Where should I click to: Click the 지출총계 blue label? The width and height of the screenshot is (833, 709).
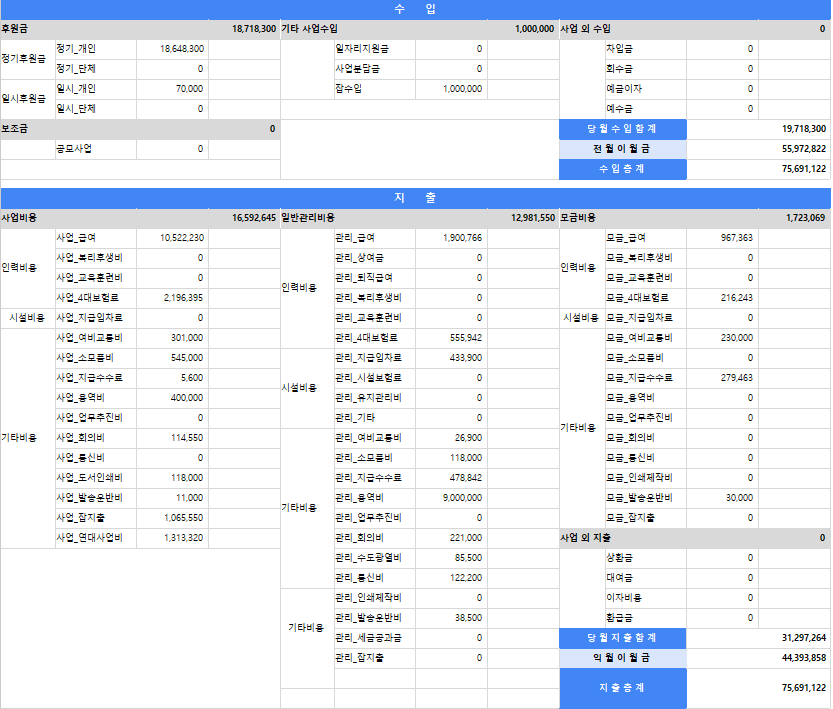623,688
